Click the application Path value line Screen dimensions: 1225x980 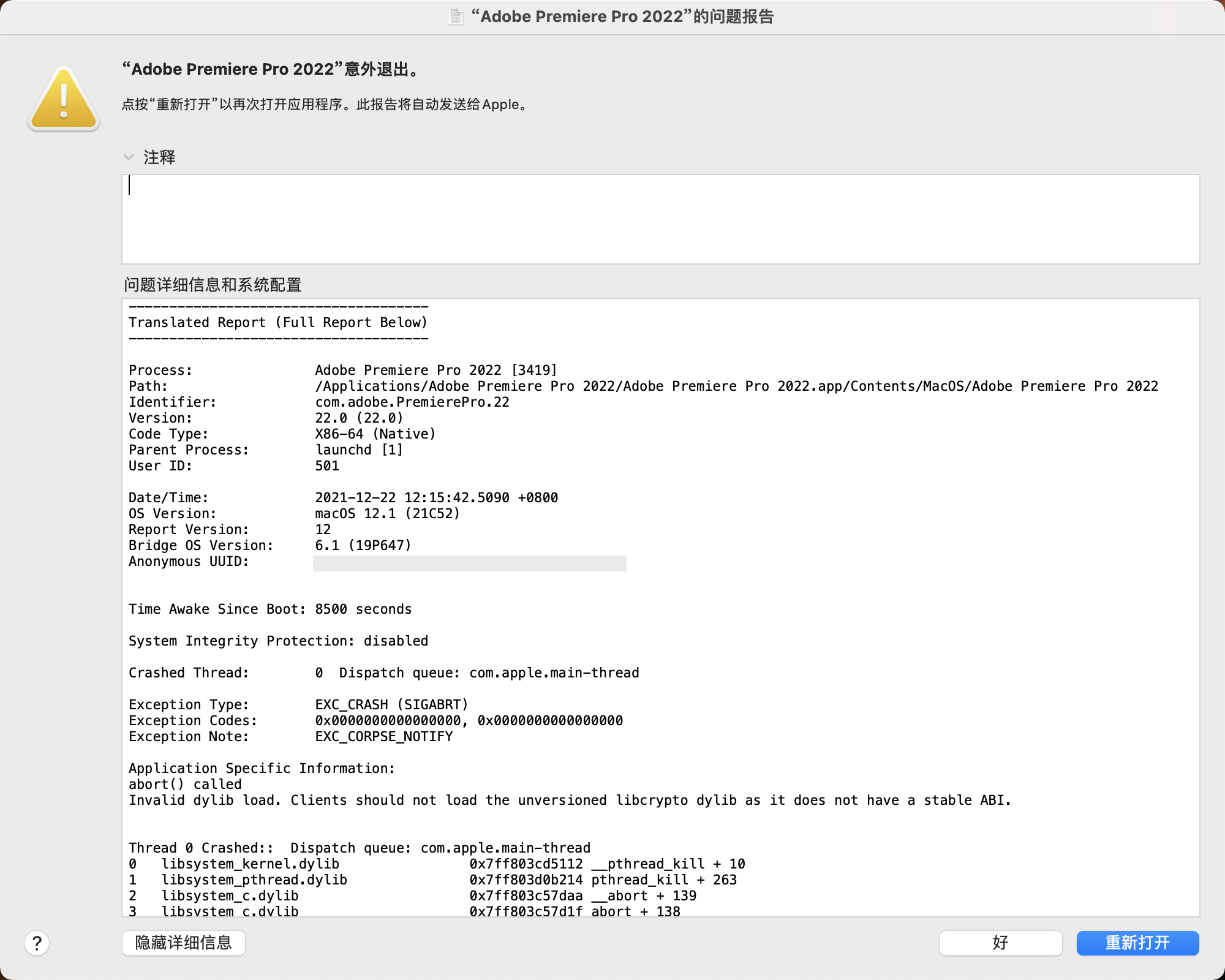736,386
